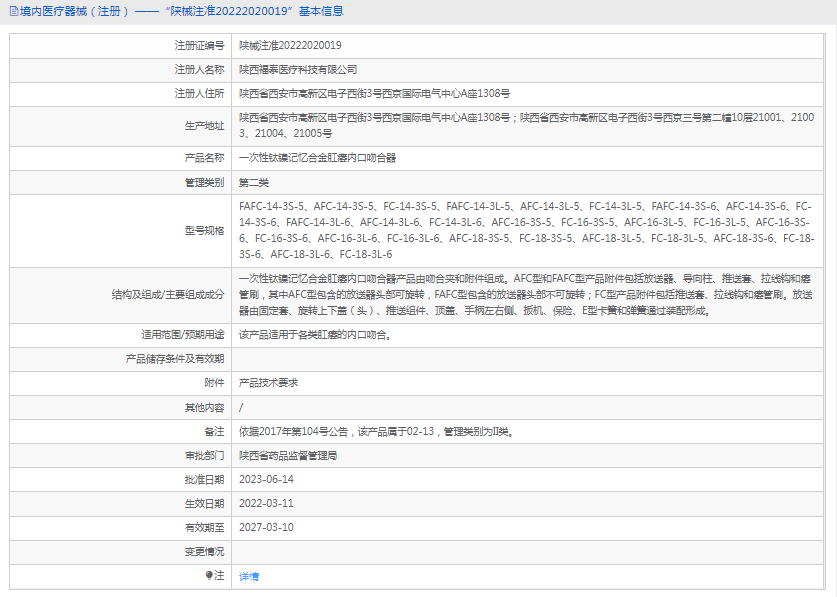
Task: Click the lightbulb icon beside 注
Action: pos(209,576)
